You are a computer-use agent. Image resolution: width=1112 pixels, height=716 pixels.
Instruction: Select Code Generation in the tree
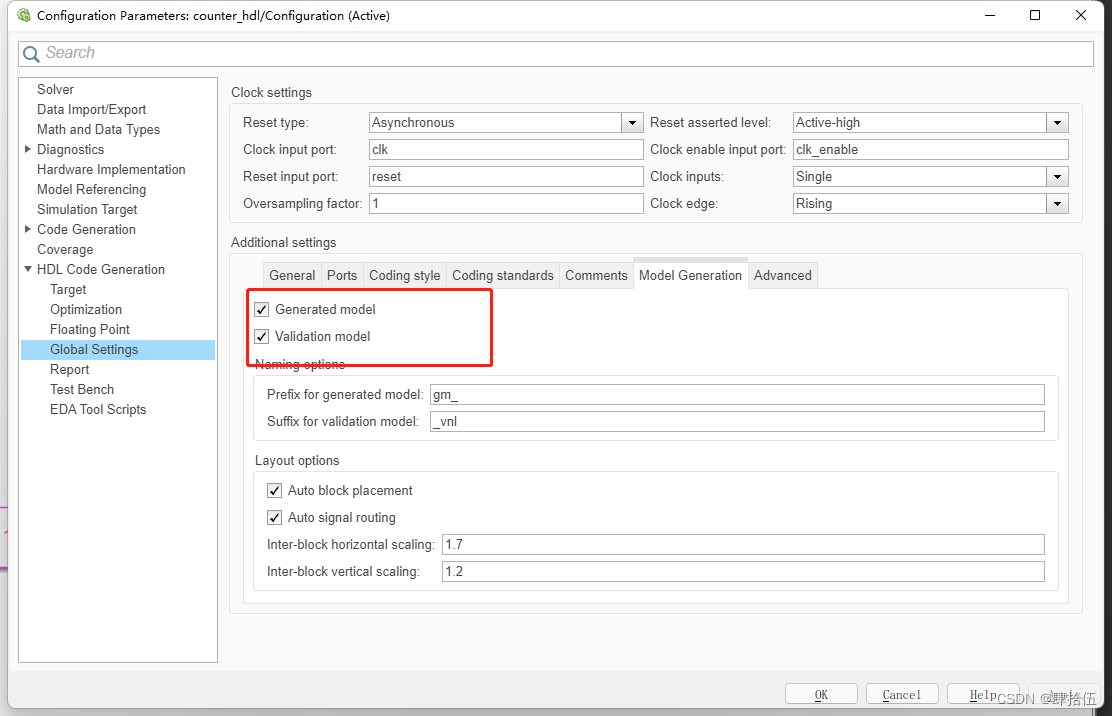click(87, 229)
